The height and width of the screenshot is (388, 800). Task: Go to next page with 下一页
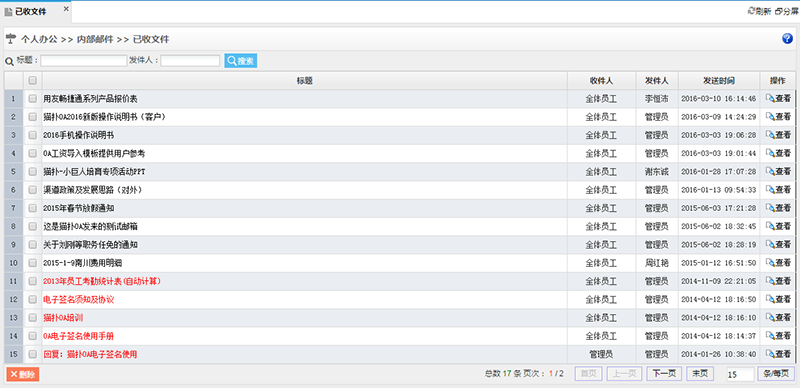point(664,374)
